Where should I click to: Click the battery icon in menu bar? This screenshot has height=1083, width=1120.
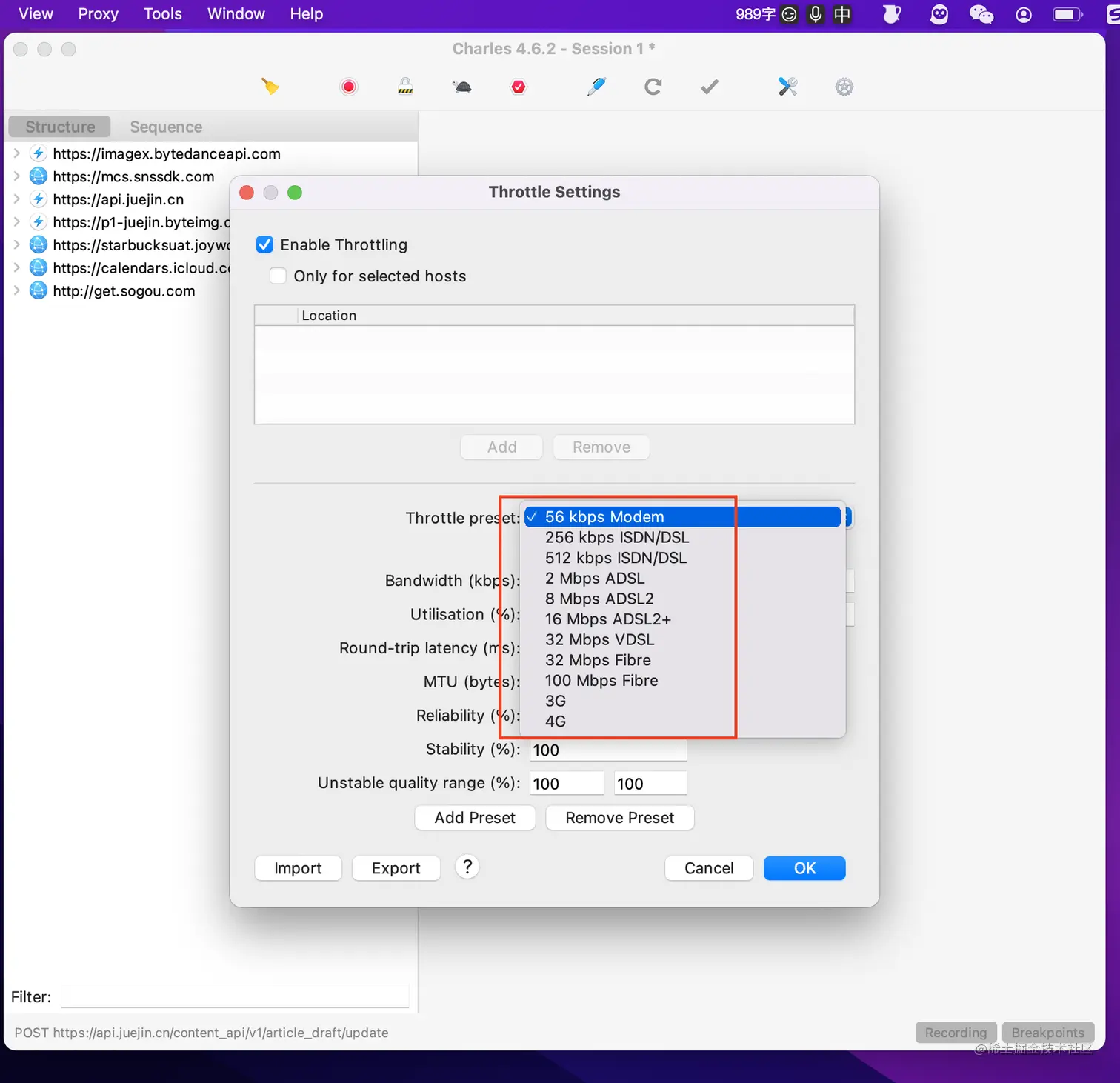(1067, 14)
